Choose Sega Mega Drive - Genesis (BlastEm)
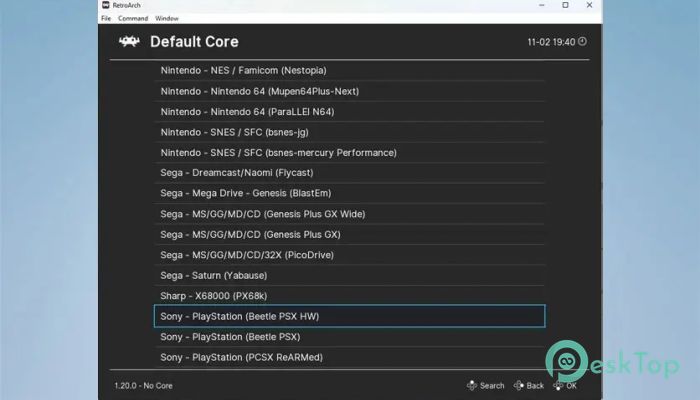This screenshot has width=700, height=400. (x=350, y=193)
